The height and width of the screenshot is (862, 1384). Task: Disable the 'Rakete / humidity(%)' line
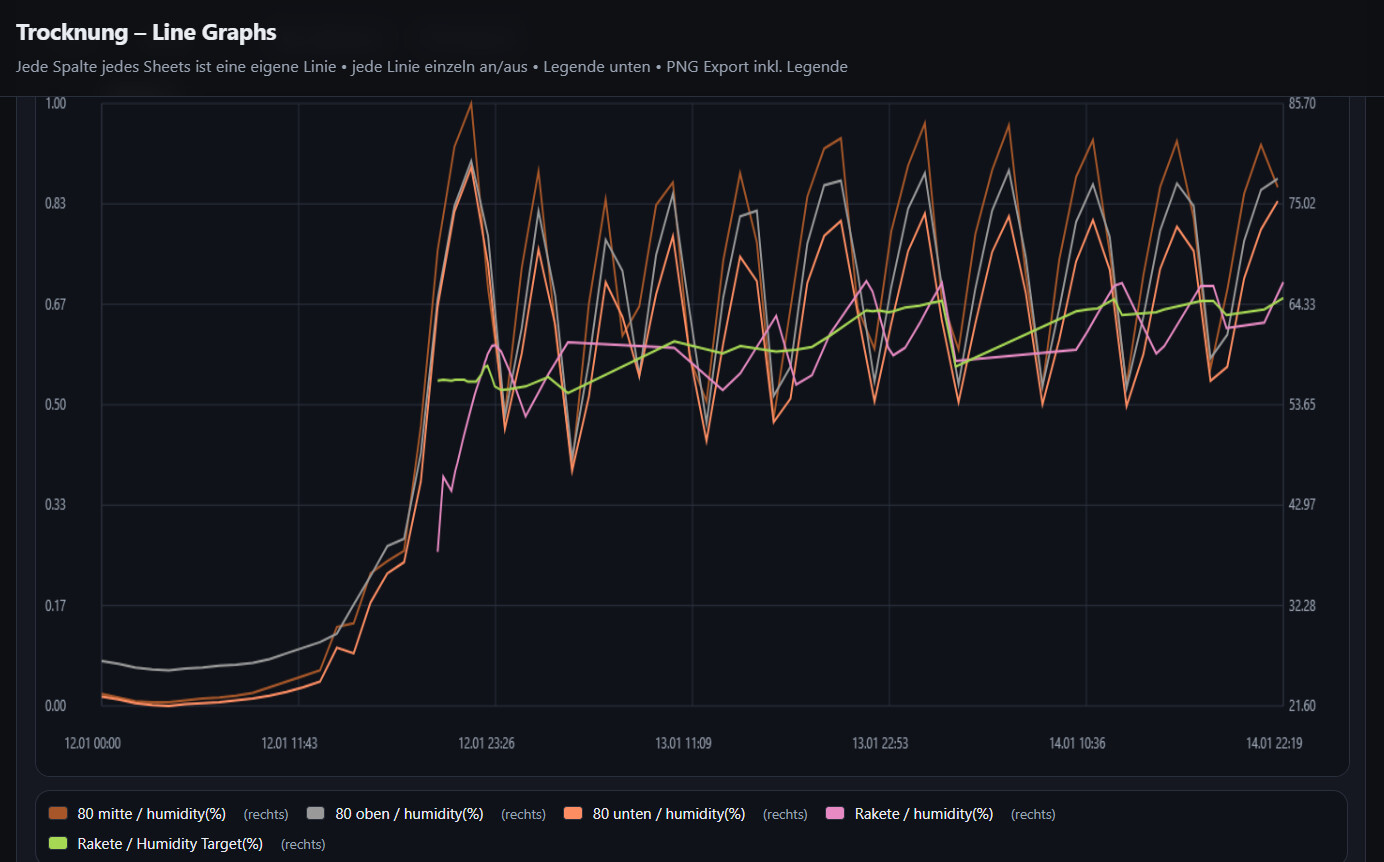click(923, 814)
